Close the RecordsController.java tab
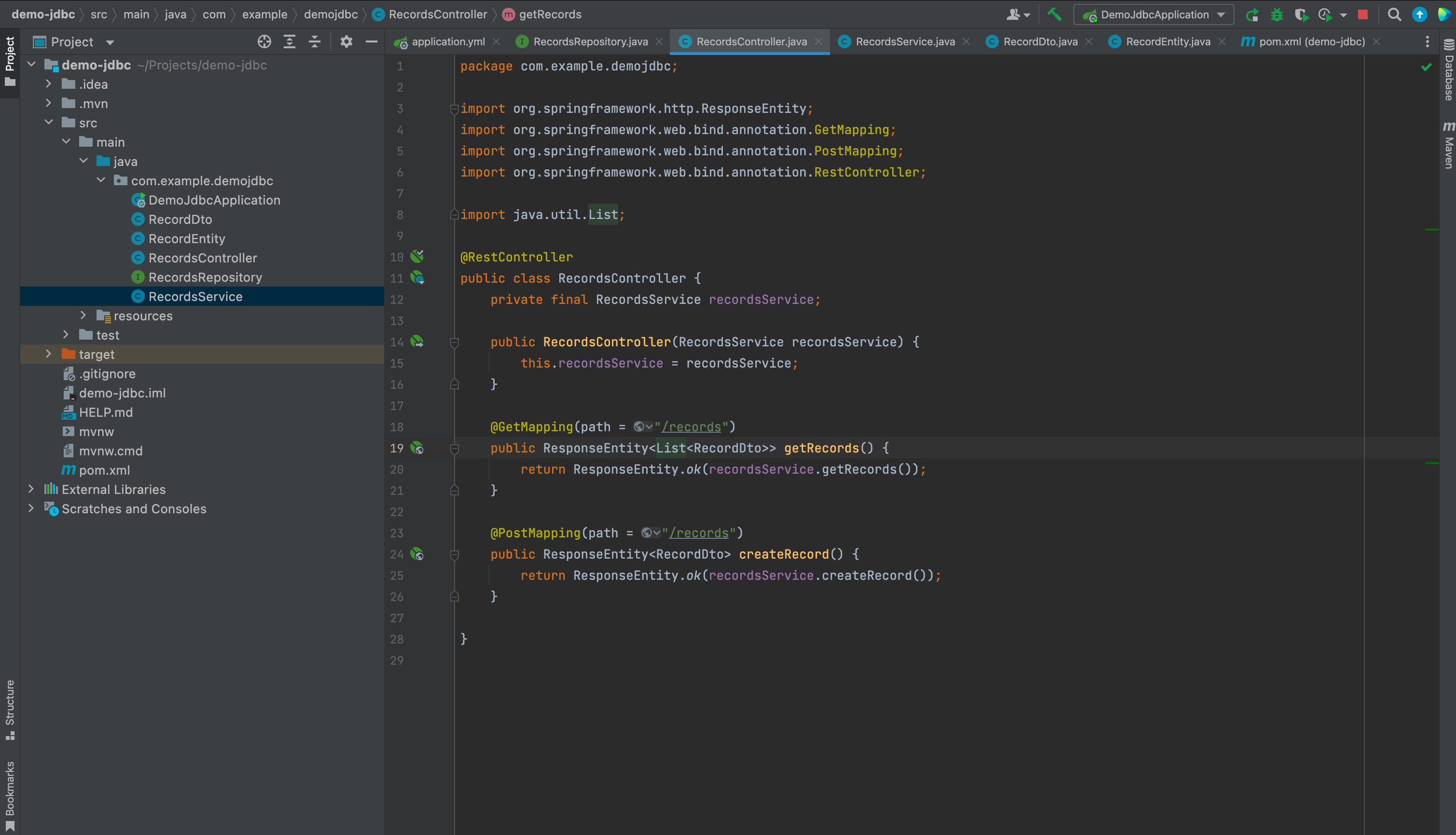The width and height of the screenshot is (1456, 835). point(818,41)
